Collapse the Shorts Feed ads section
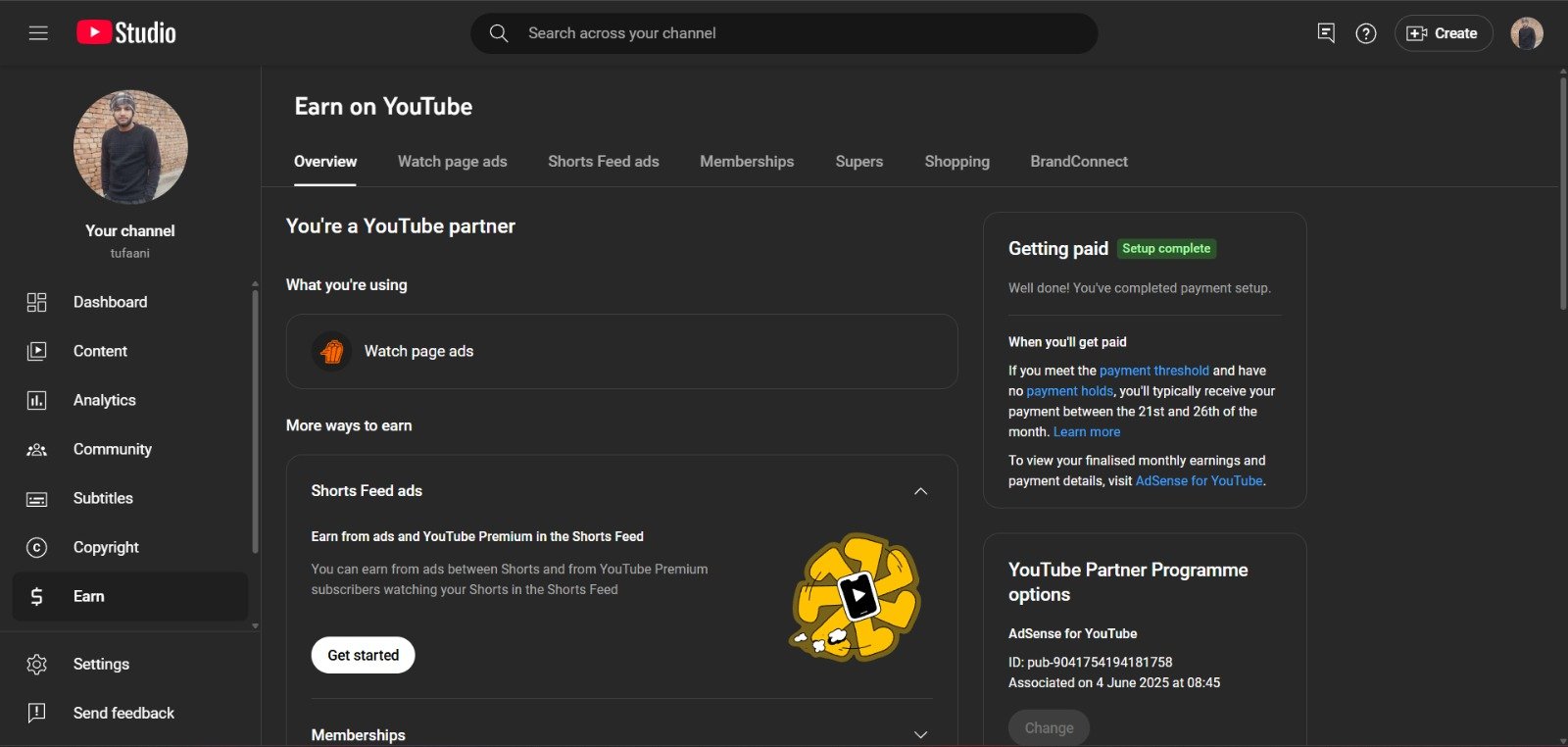The height and width of the screenshot is (747, 1568). (x=920, y=491)
